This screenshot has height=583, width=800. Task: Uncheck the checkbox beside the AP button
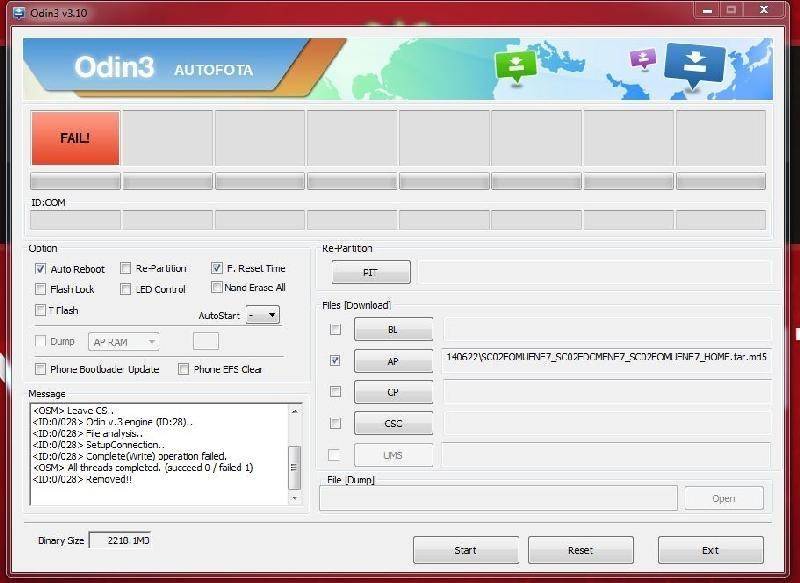tap(335, 361)
